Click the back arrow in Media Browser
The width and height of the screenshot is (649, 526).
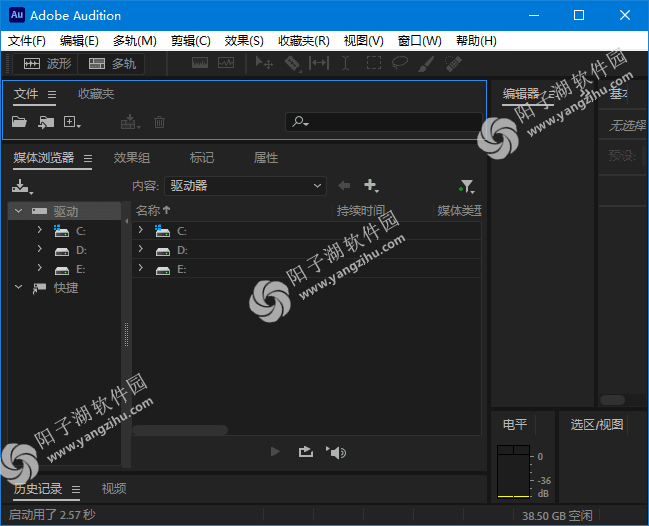tap(344, 185)
